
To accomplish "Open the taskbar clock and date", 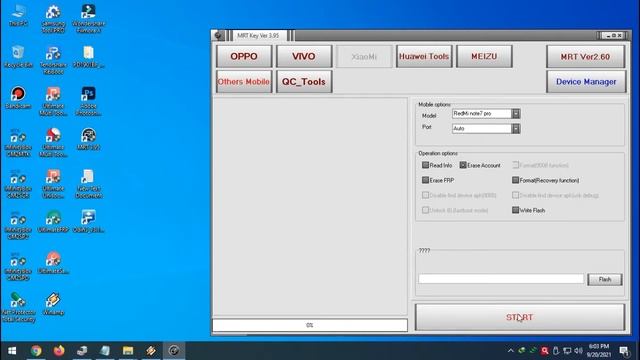I will coord(598,351).
